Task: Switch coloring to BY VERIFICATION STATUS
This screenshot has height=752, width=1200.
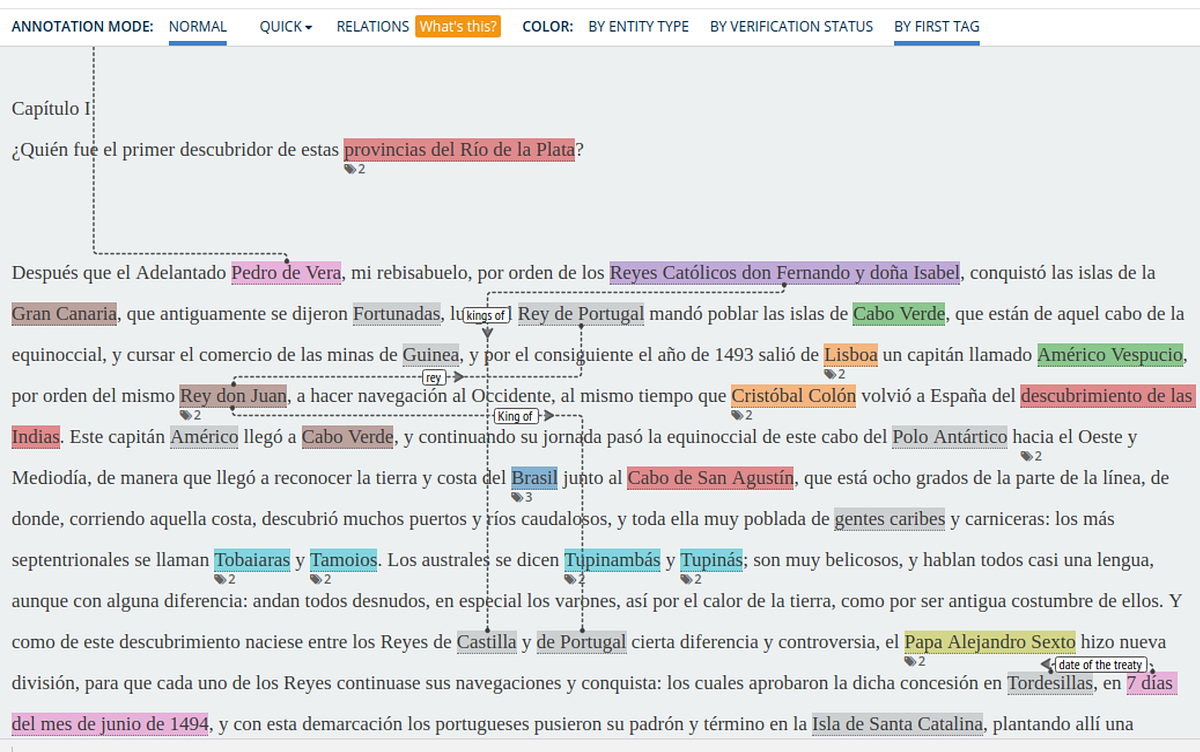Action: point(791,26)
